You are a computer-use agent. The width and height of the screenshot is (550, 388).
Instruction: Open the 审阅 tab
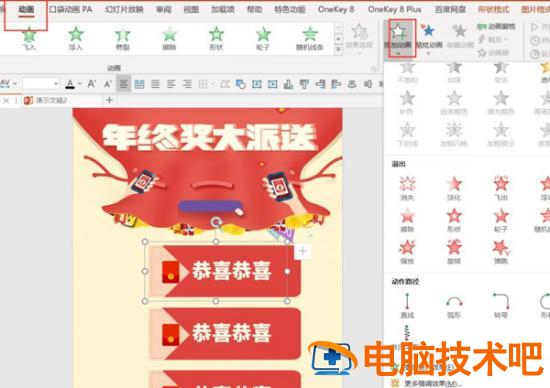(163, 9)
